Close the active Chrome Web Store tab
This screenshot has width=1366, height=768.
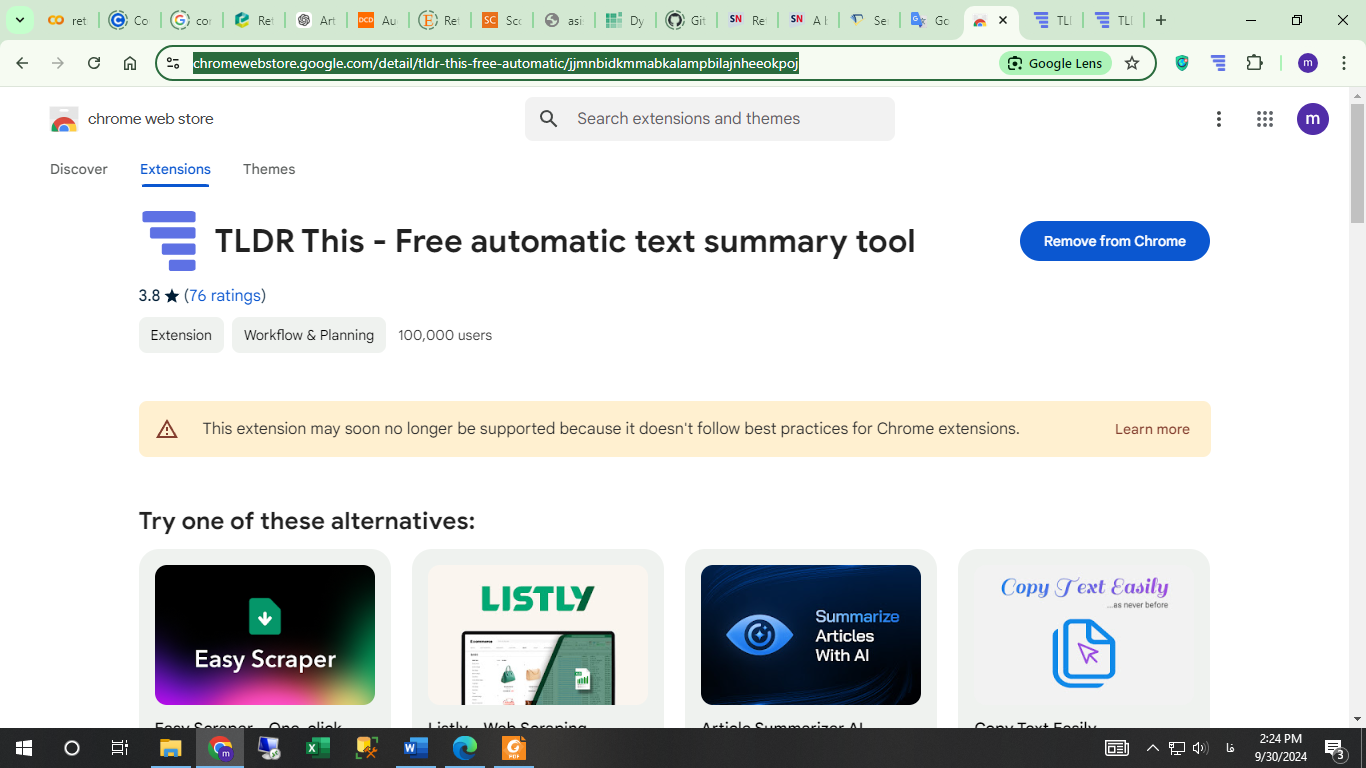pyautogui.click(x=1003, y=20)
